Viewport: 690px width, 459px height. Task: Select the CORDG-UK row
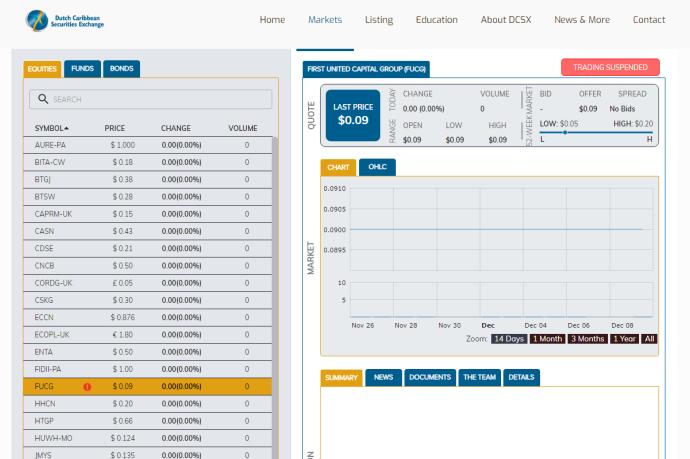pos(148,283)
